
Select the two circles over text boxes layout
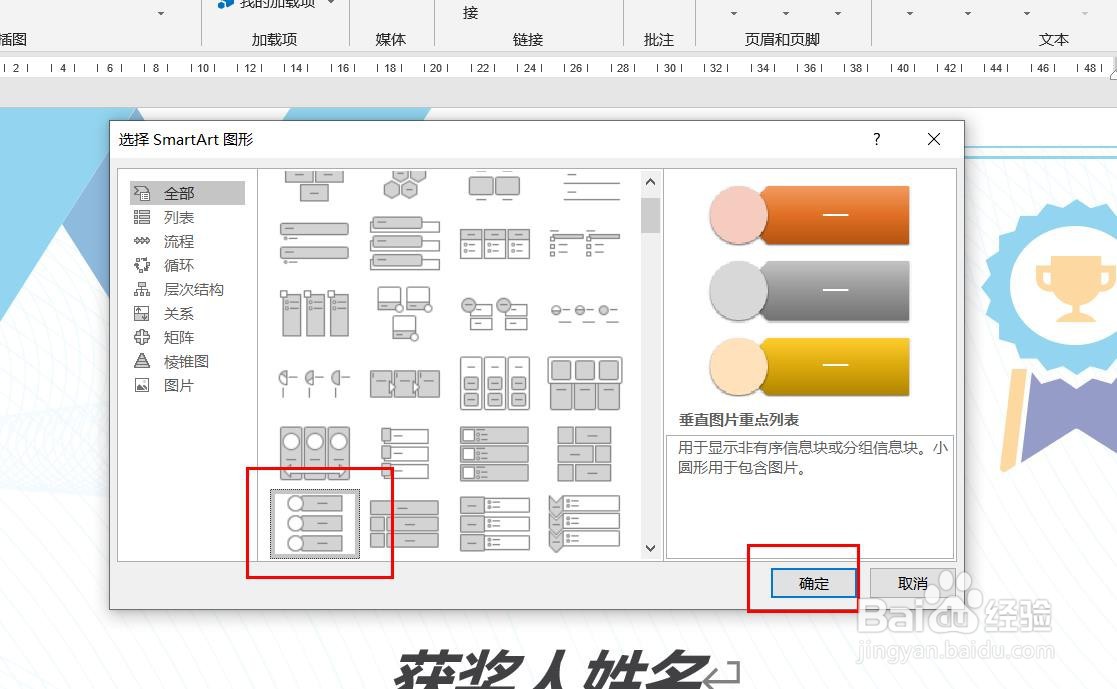coord(494,314)
